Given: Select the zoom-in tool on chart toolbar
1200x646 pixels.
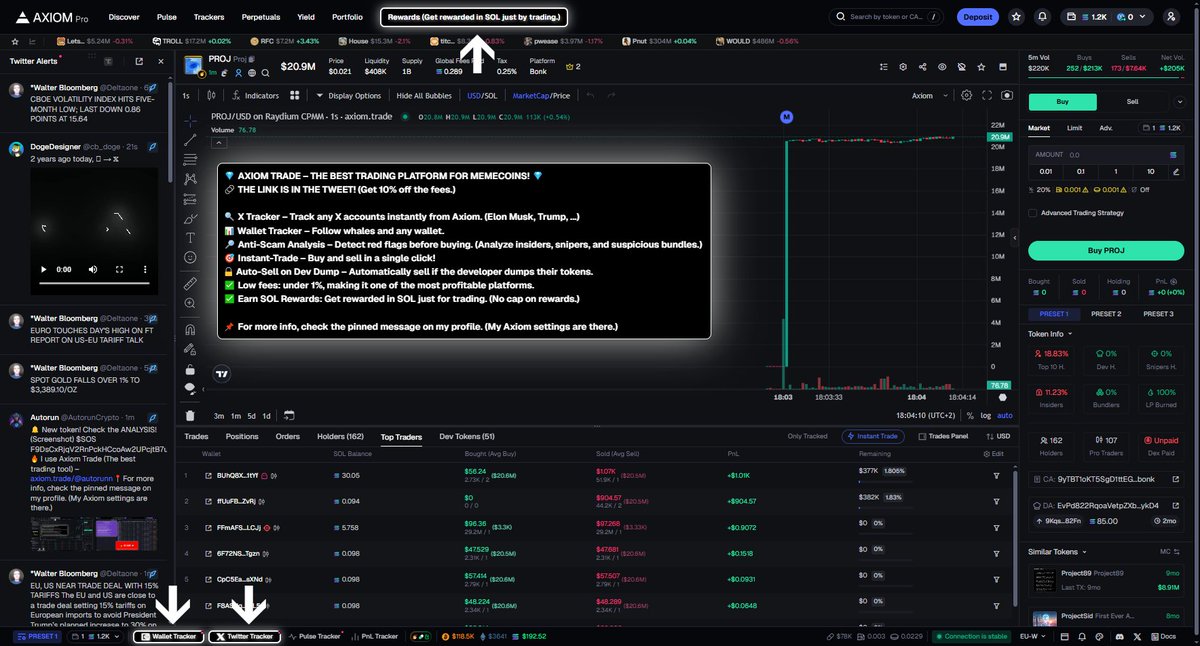Looking at the screenshot, I should 190,304.
